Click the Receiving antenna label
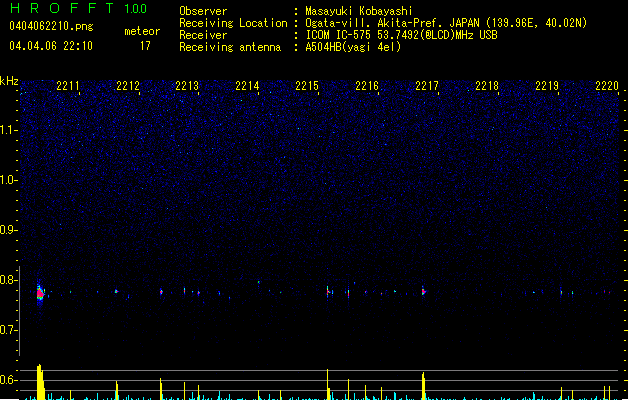629x400 pixels. (x=230, y=47)
